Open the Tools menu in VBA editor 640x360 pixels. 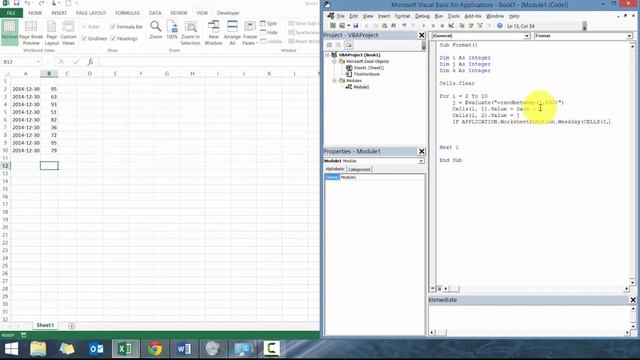coord(453,16)
